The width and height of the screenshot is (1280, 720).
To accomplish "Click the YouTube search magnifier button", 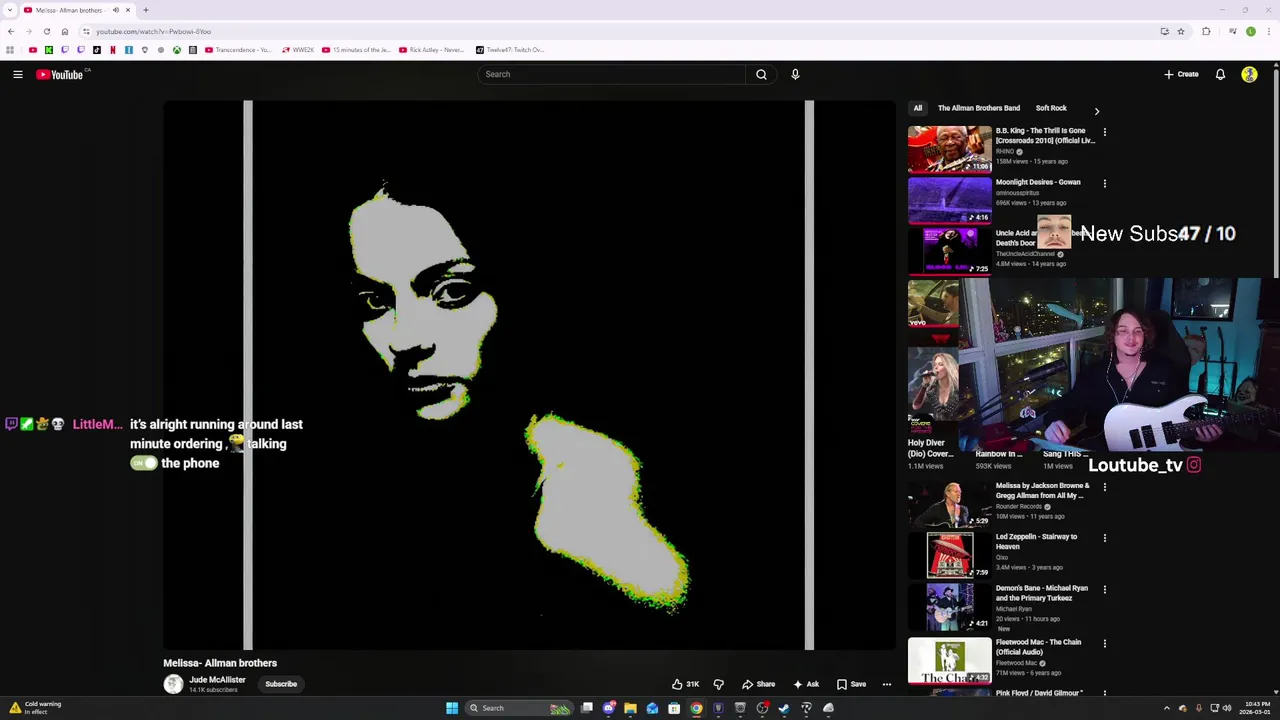I will click(x=761, y=74).
